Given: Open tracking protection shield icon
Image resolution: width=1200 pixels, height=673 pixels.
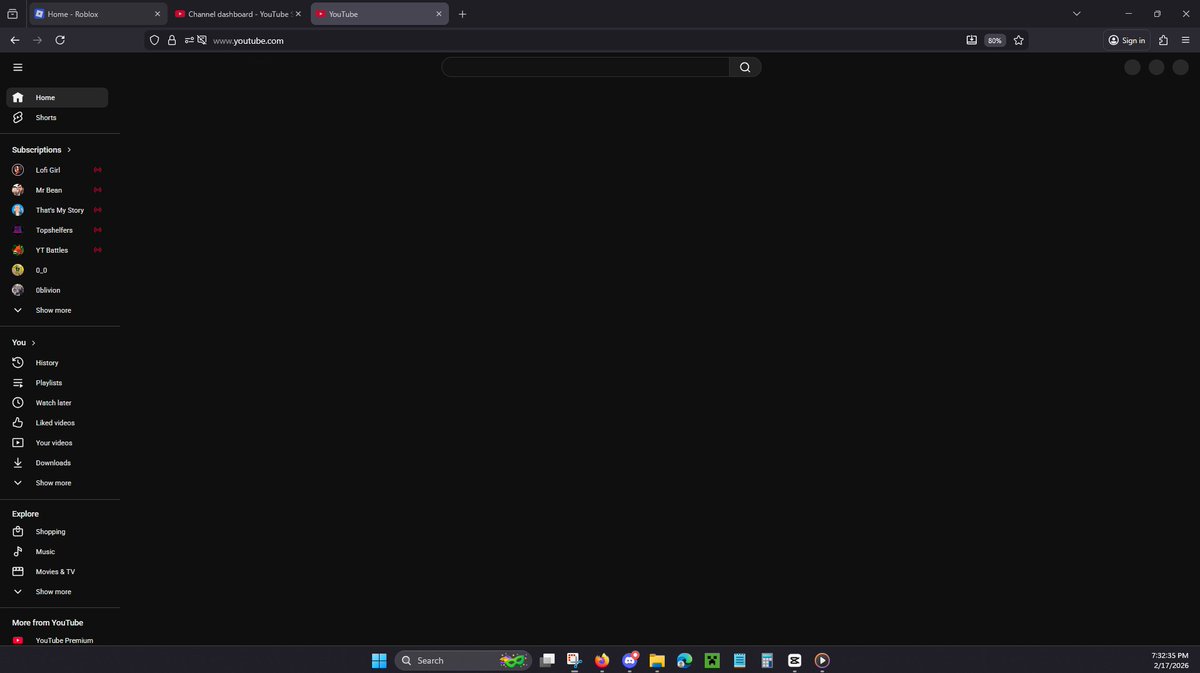Looking at the screenshot, I should 154,40.
